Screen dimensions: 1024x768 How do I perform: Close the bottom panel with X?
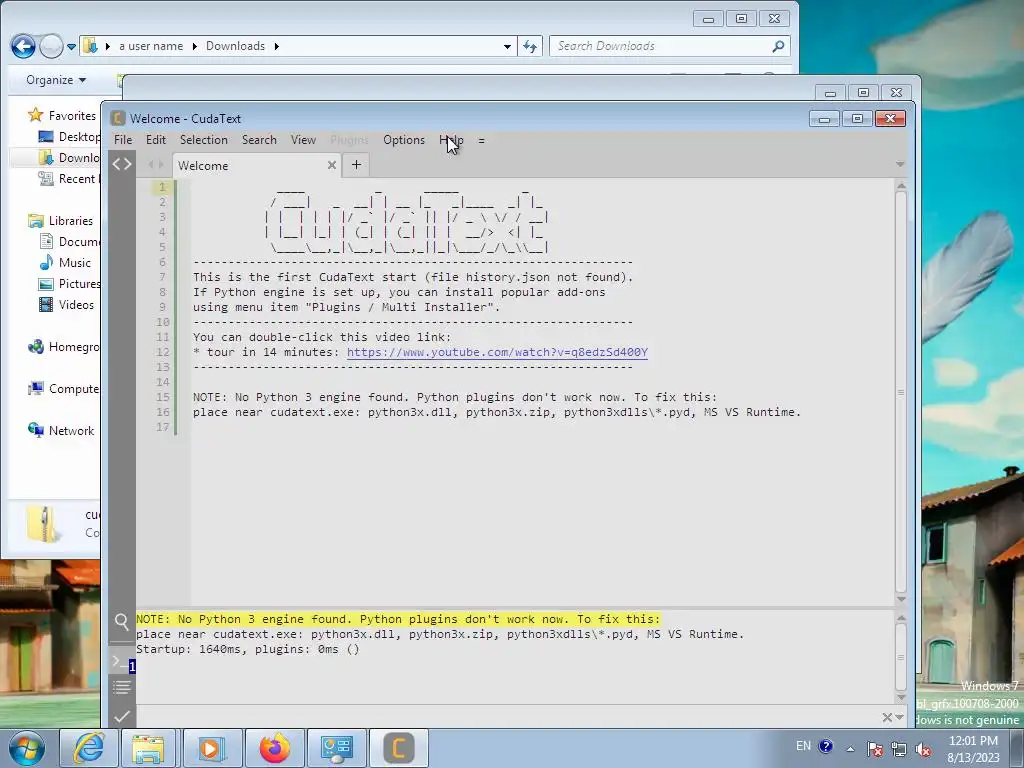point(886,718)
